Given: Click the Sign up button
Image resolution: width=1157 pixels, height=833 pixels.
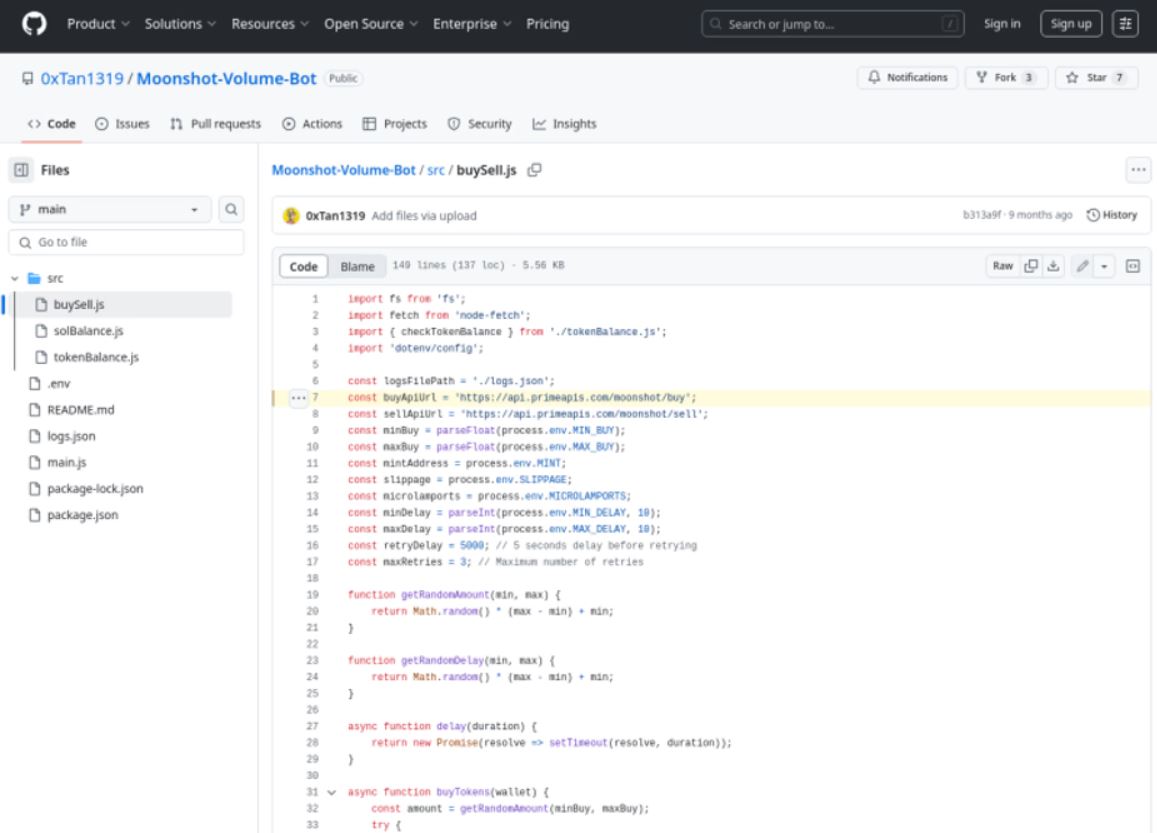Looking at the screenshot, I should (x=1071, y=24).
